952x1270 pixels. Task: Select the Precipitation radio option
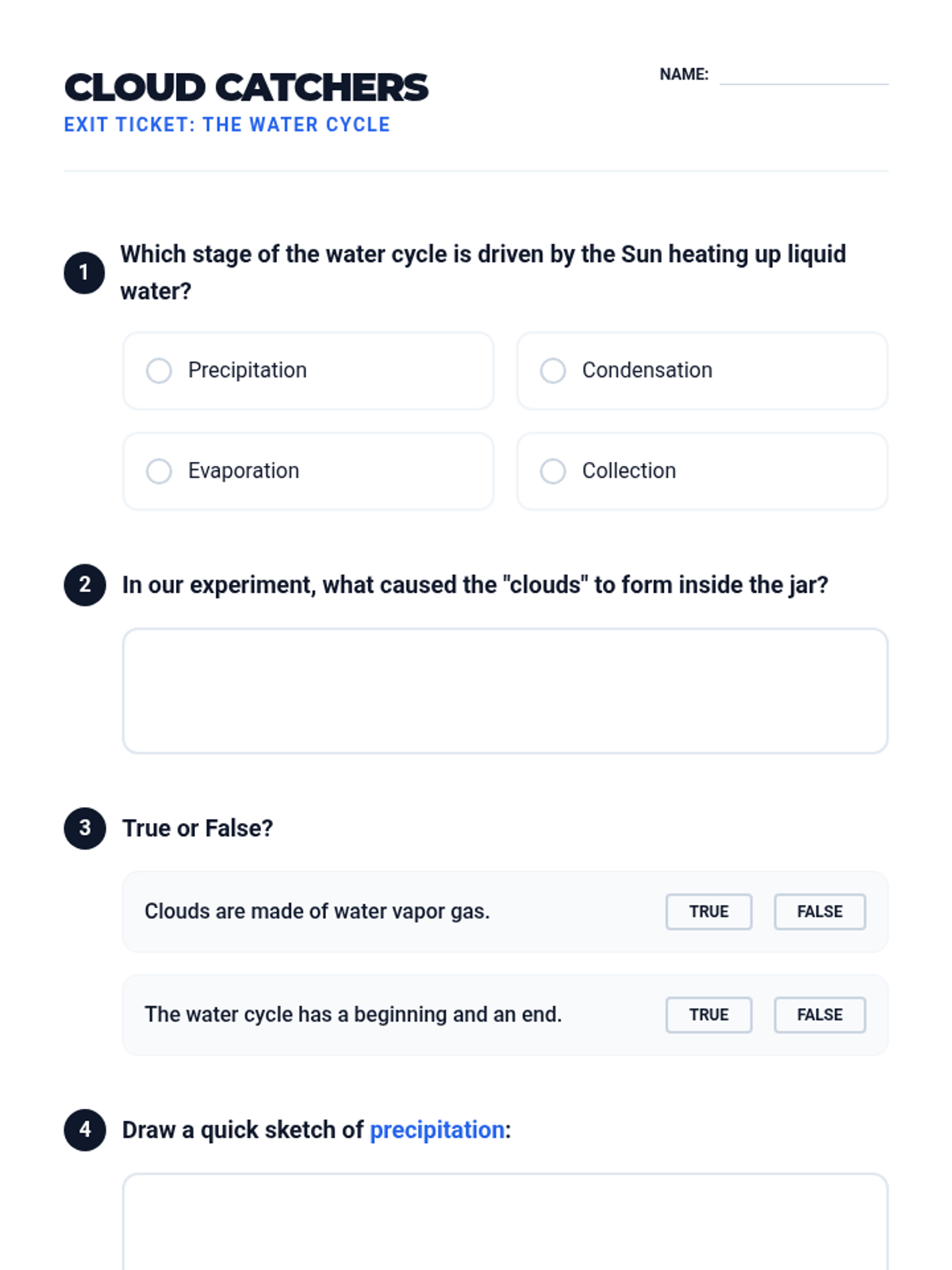[x=159, y=371]
